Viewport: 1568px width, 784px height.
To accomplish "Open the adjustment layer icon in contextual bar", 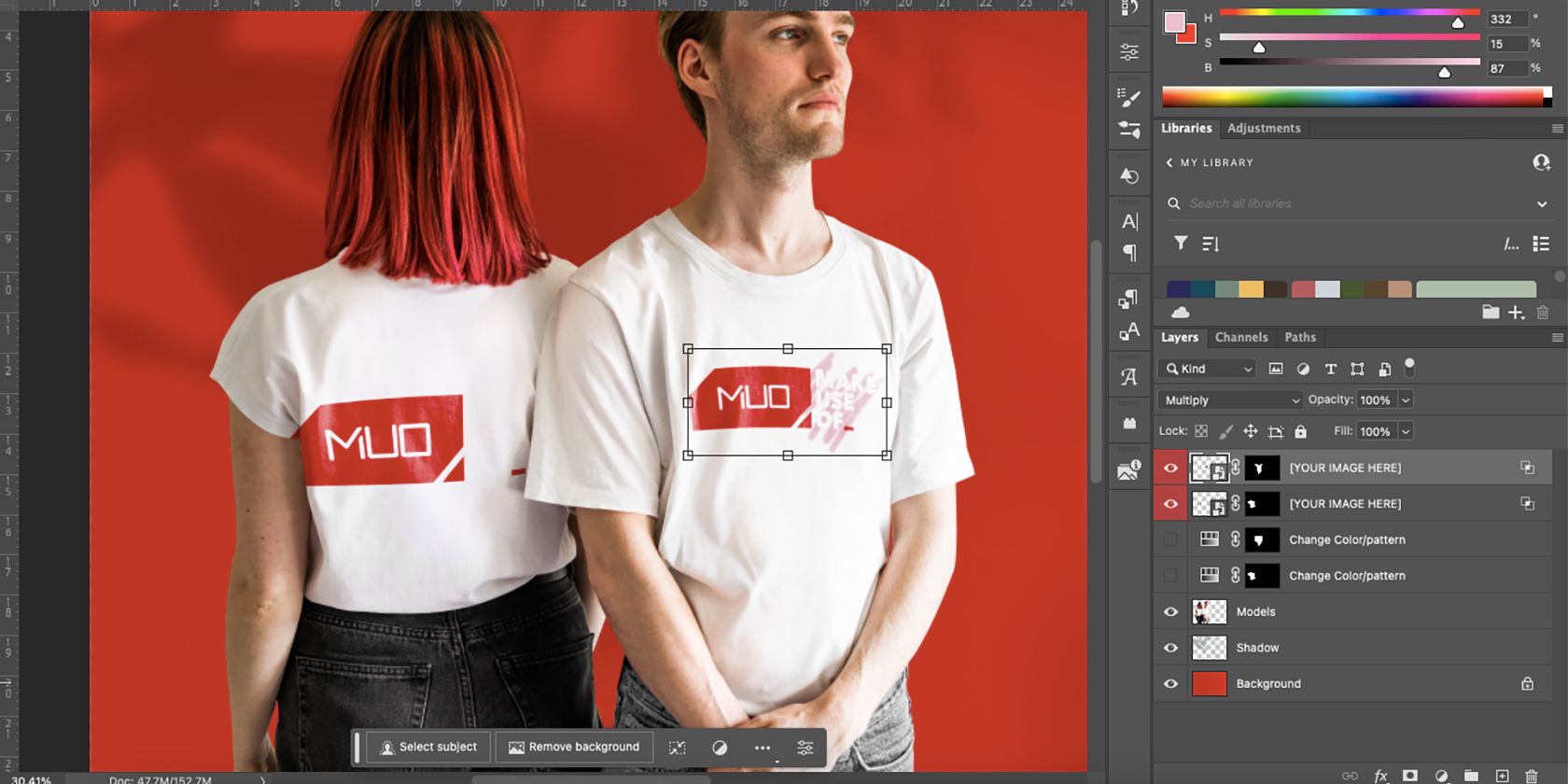I will point(720,748).
